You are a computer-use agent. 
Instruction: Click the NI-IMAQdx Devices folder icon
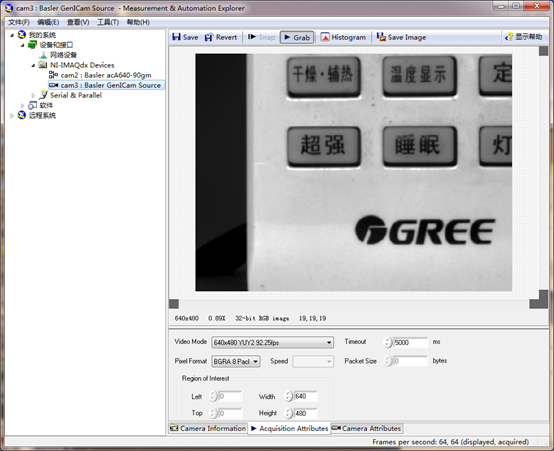tap(43, 65)
